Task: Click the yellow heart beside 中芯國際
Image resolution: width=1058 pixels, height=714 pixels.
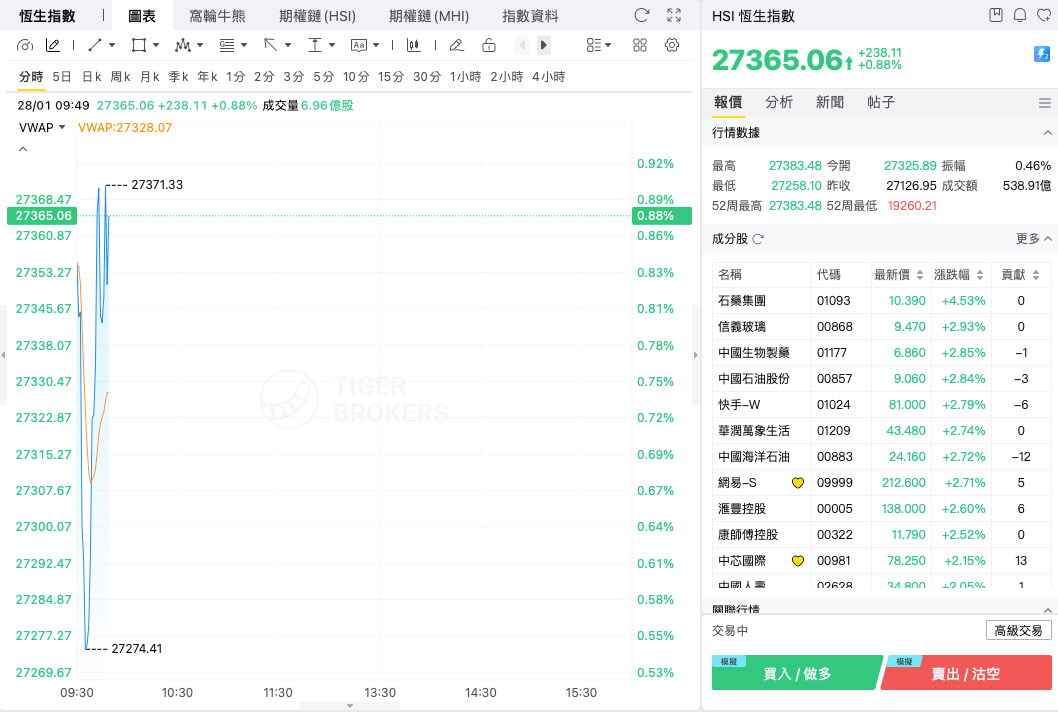Action: coord(798,561)
